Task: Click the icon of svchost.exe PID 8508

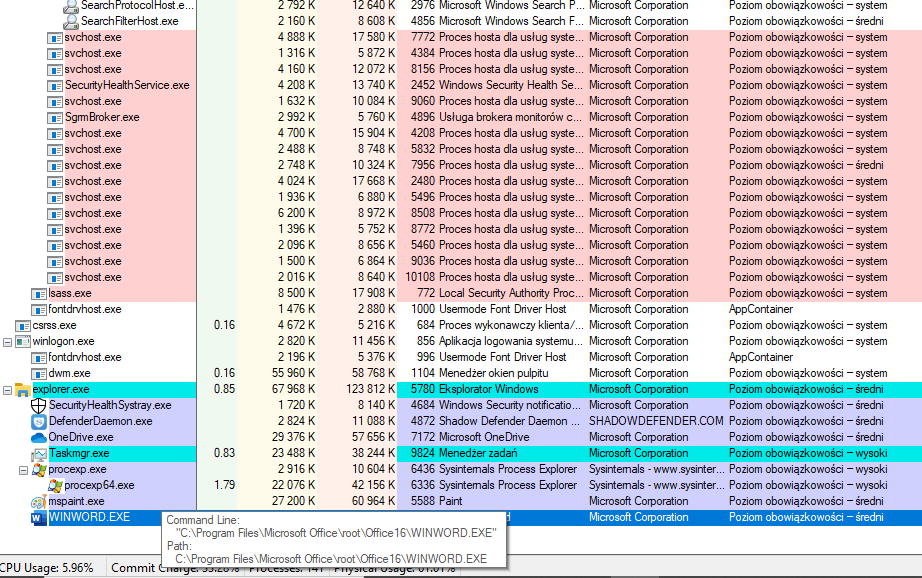Action: click(x=55, y=213)
